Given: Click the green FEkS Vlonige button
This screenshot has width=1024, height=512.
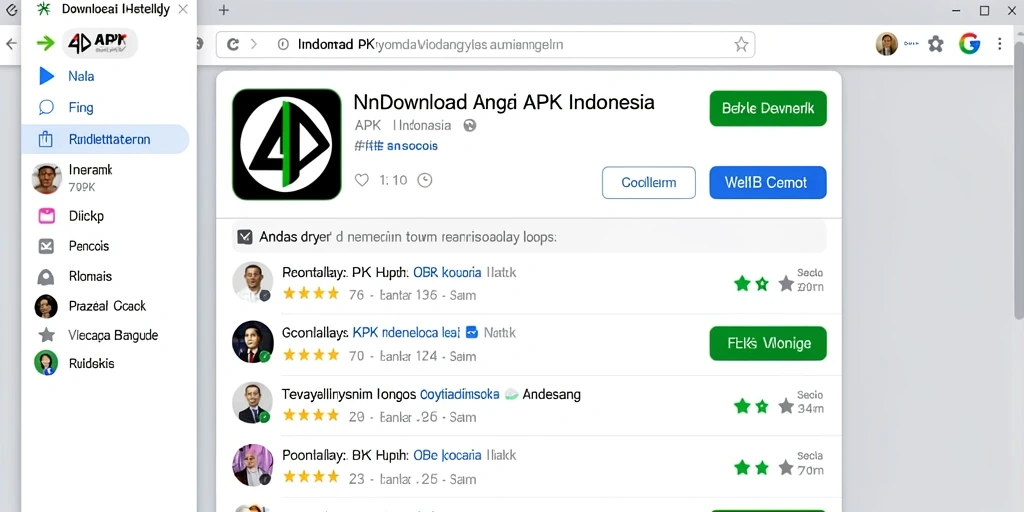Looking at the screenshot, I should pyautogui.click(x=768, y=344).
